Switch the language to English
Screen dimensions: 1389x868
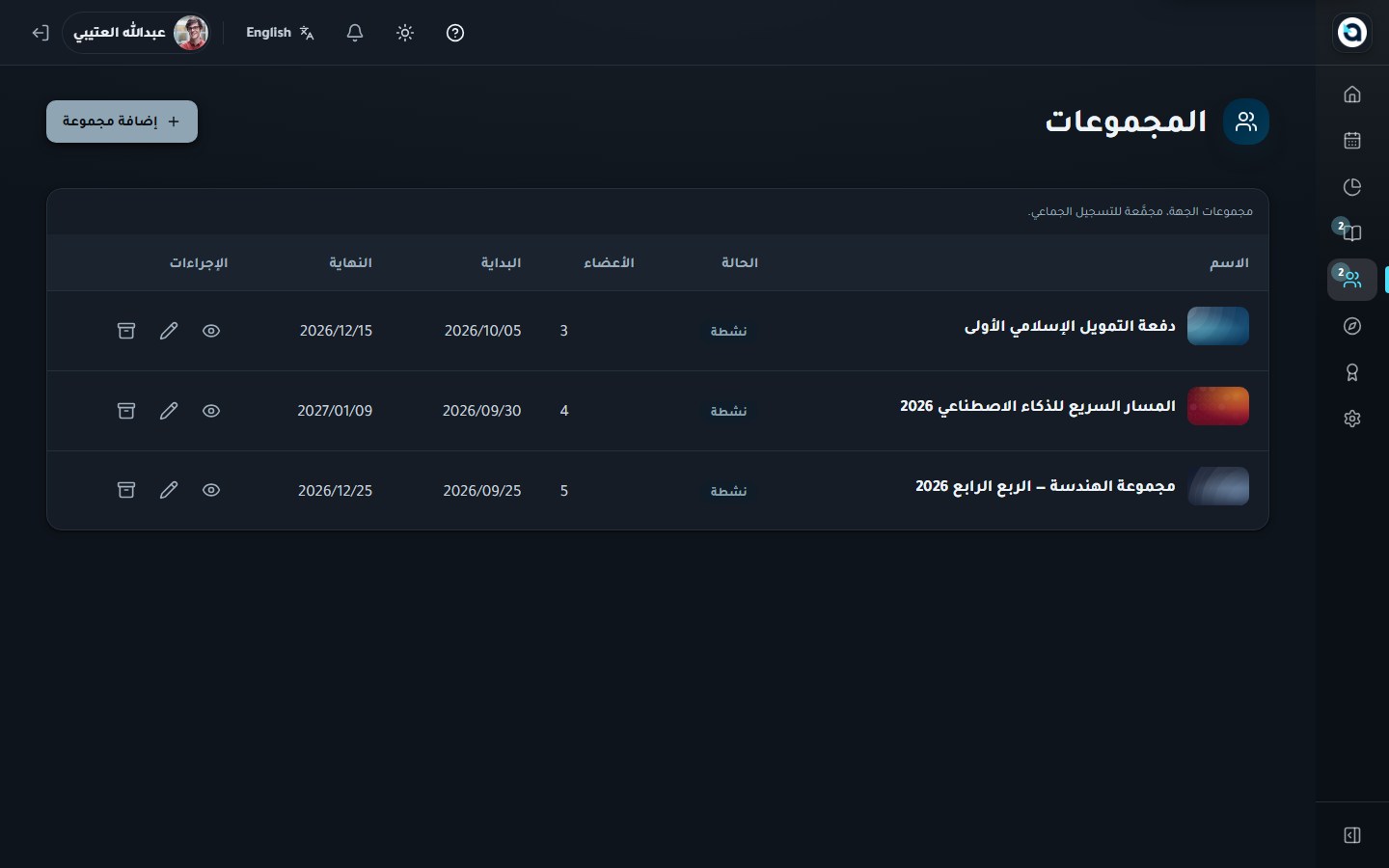[x=280, y=33]
